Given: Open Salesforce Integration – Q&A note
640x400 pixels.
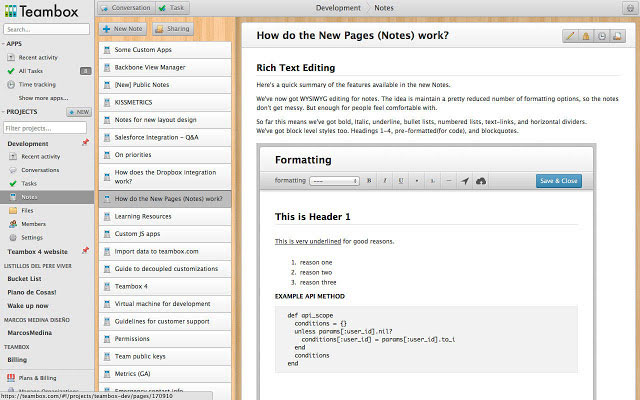Looking at the screenshot, I should pos(165,138).
